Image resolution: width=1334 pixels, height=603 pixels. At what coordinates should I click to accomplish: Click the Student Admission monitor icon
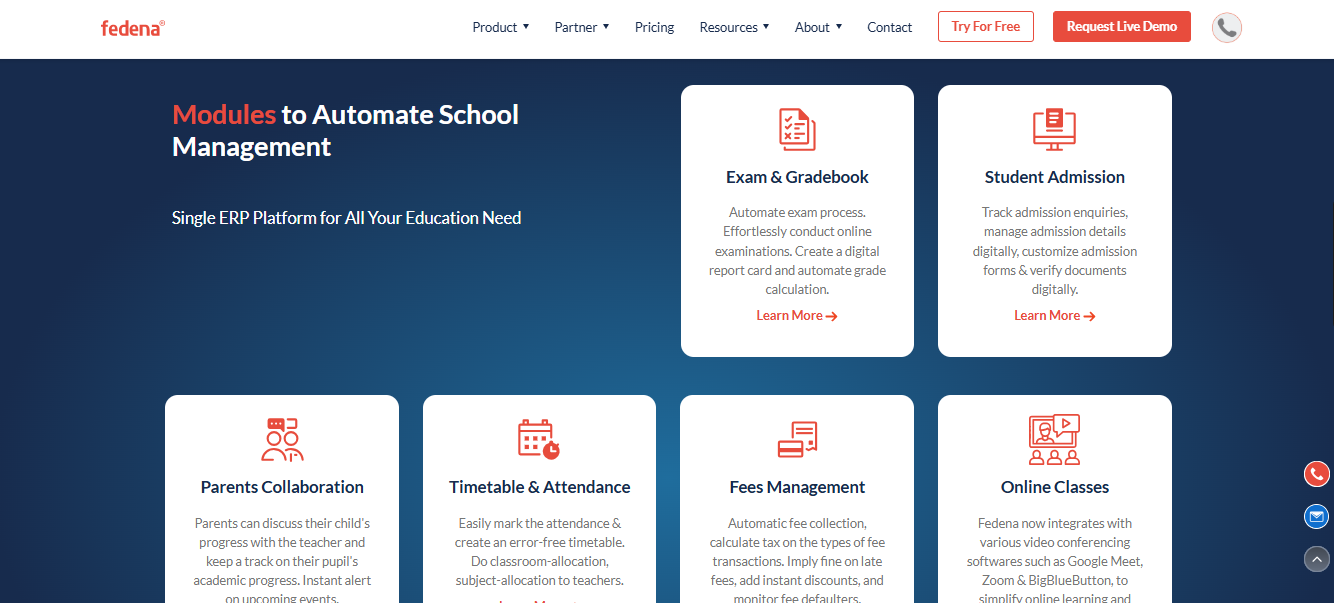[1054, 129]
